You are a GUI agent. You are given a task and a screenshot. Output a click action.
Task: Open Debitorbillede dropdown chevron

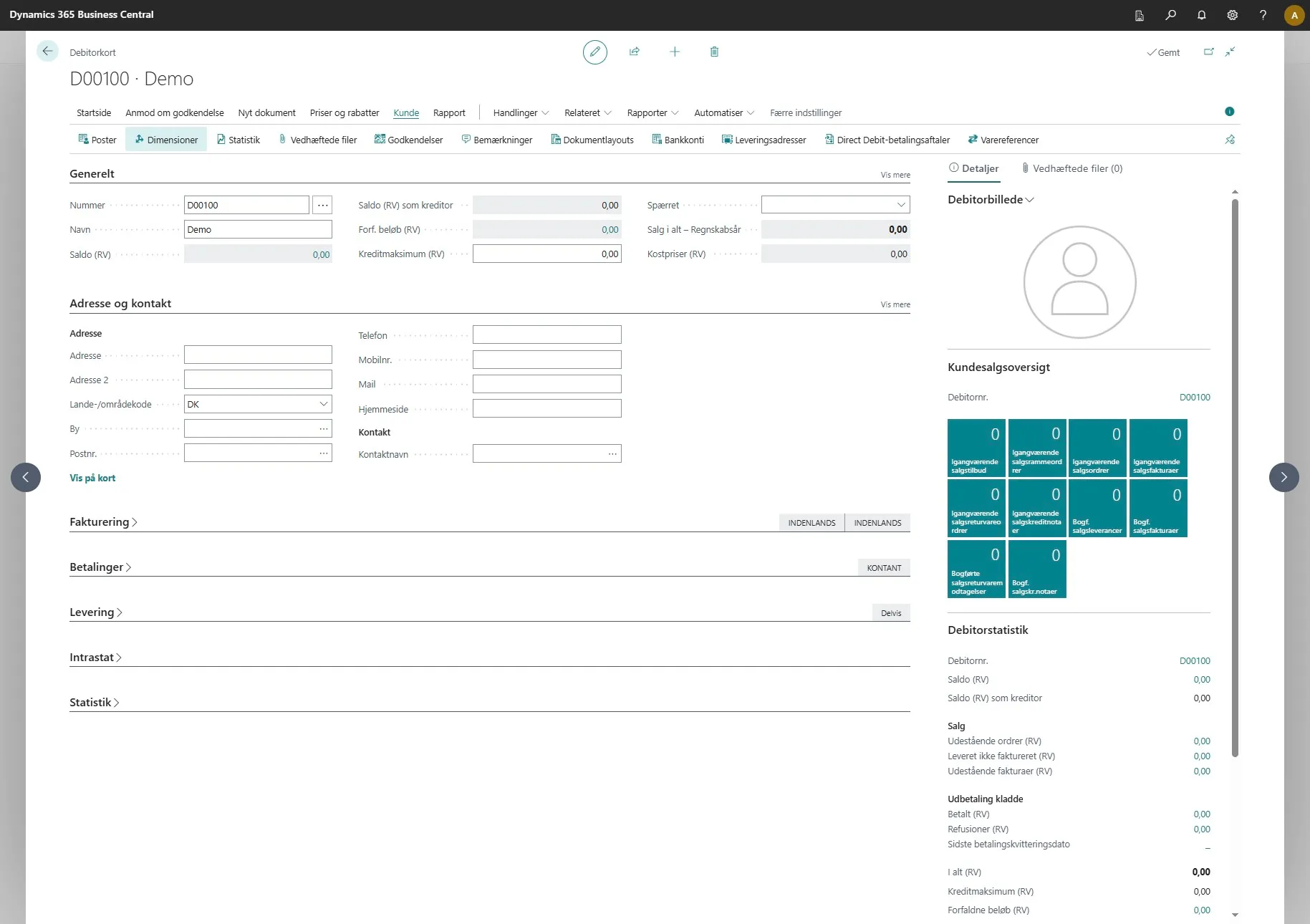[x=1030, y=200]
